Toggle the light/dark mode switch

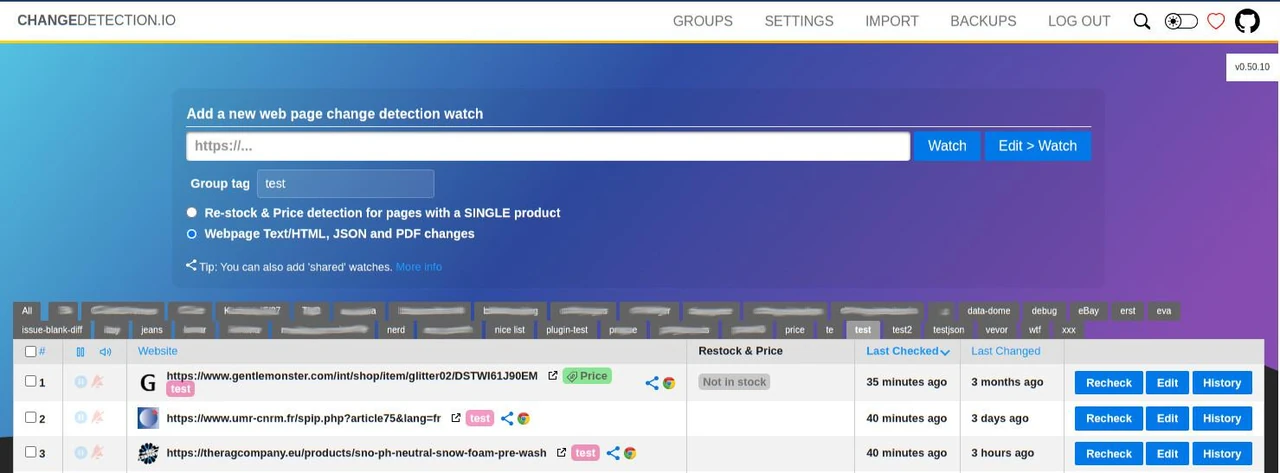pos(1181,21)
